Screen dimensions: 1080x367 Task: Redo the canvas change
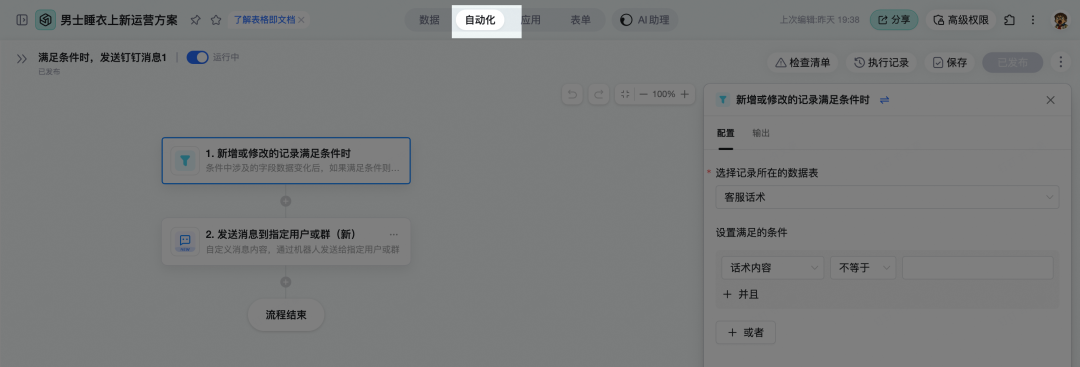pos(599,94)
